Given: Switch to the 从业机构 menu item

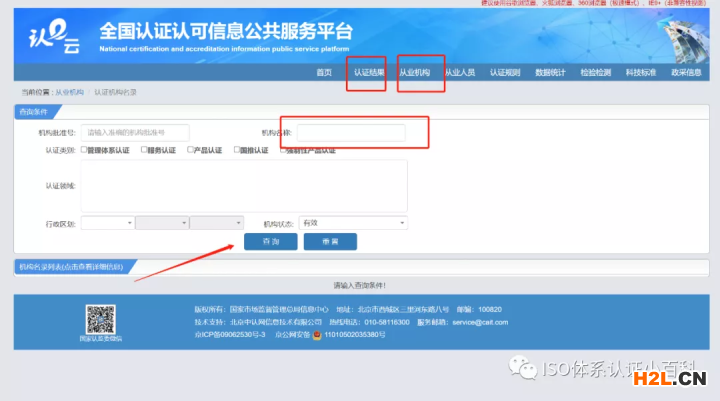Looking at the screenshot, I should pos(414,72).
